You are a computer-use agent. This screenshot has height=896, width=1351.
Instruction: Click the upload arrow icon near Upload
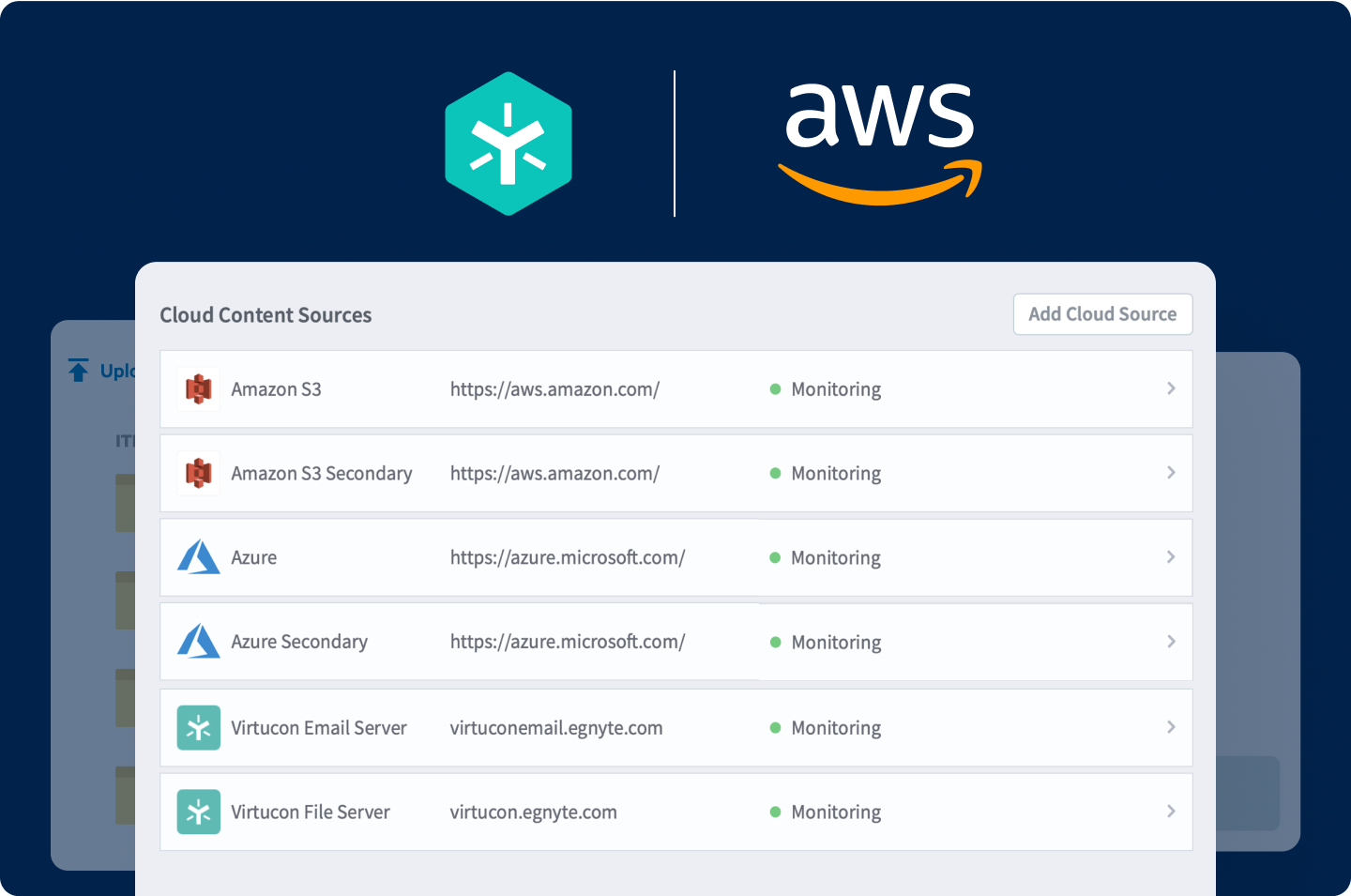79,370
